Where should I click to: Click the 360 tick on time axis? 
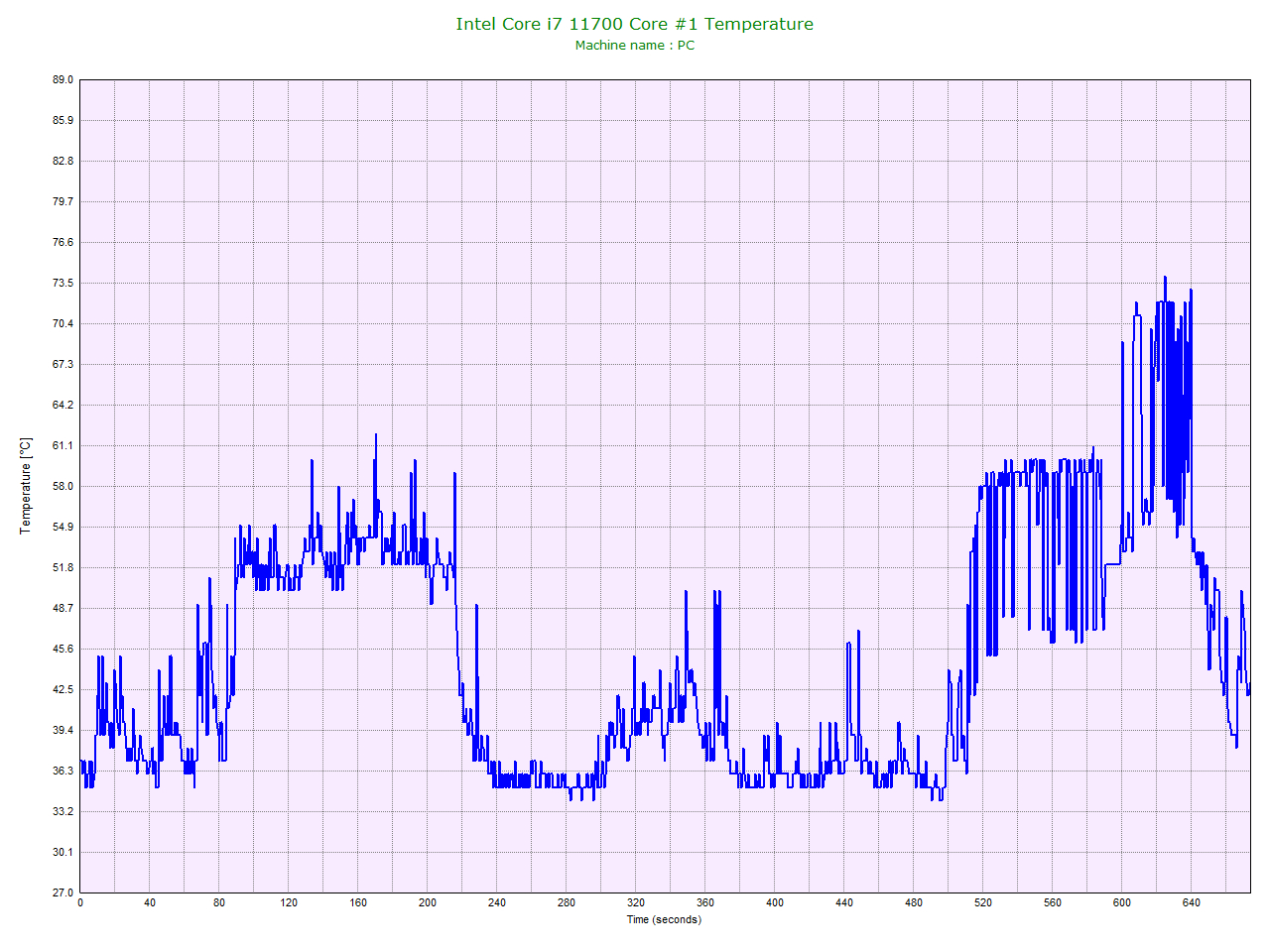pos(705,902)
